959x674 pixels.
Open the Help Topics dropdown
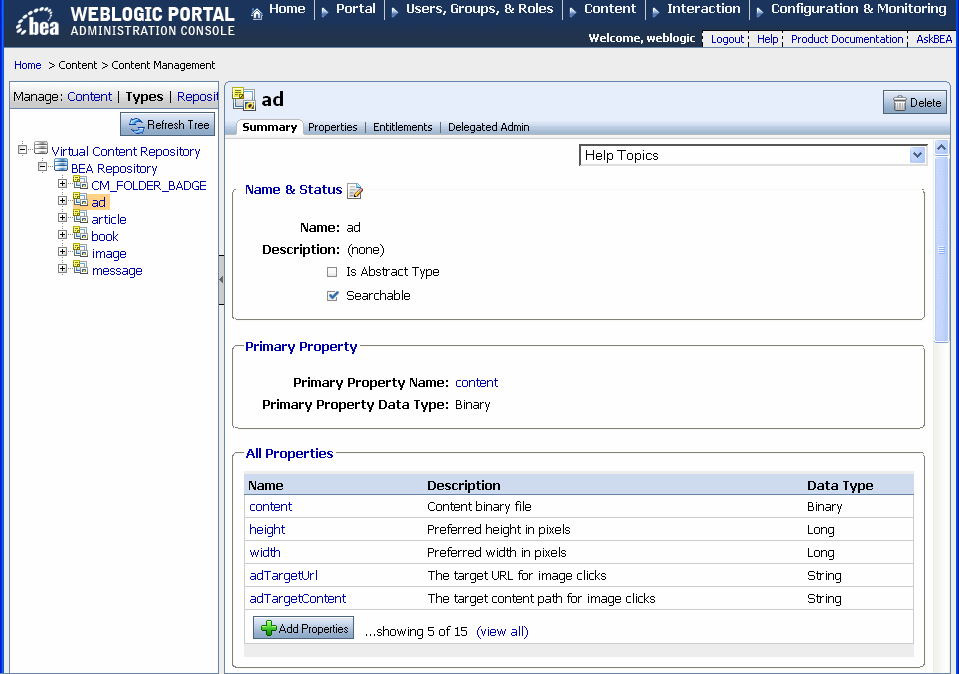[x=752, y=155]
